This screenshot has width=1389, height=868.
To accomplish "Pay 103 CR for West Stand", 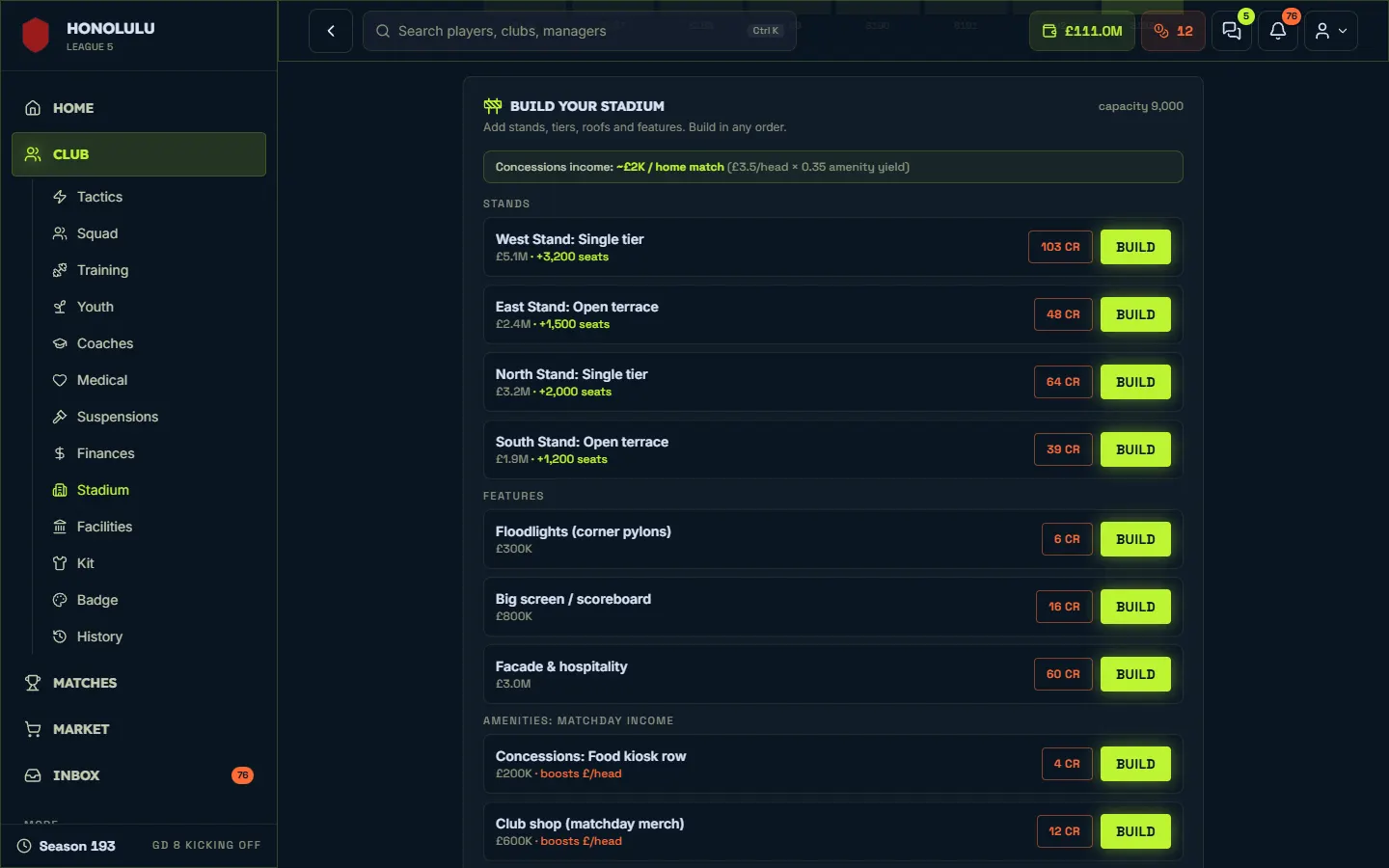I will [x=1060, y=247].
